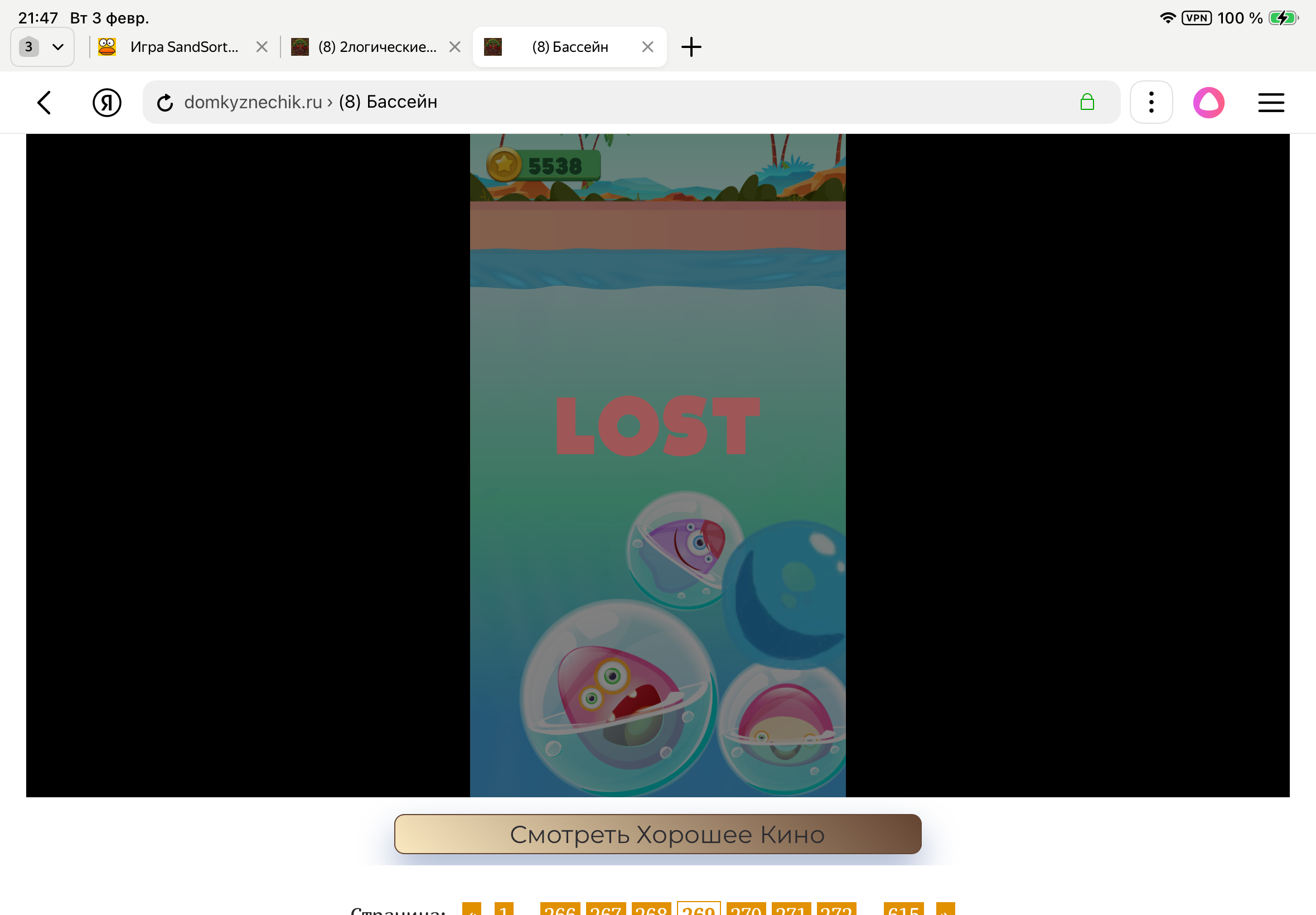Open the three-dot page options menu
Viewport: 1316px width, 915px height.
(x=1151, y=103)
